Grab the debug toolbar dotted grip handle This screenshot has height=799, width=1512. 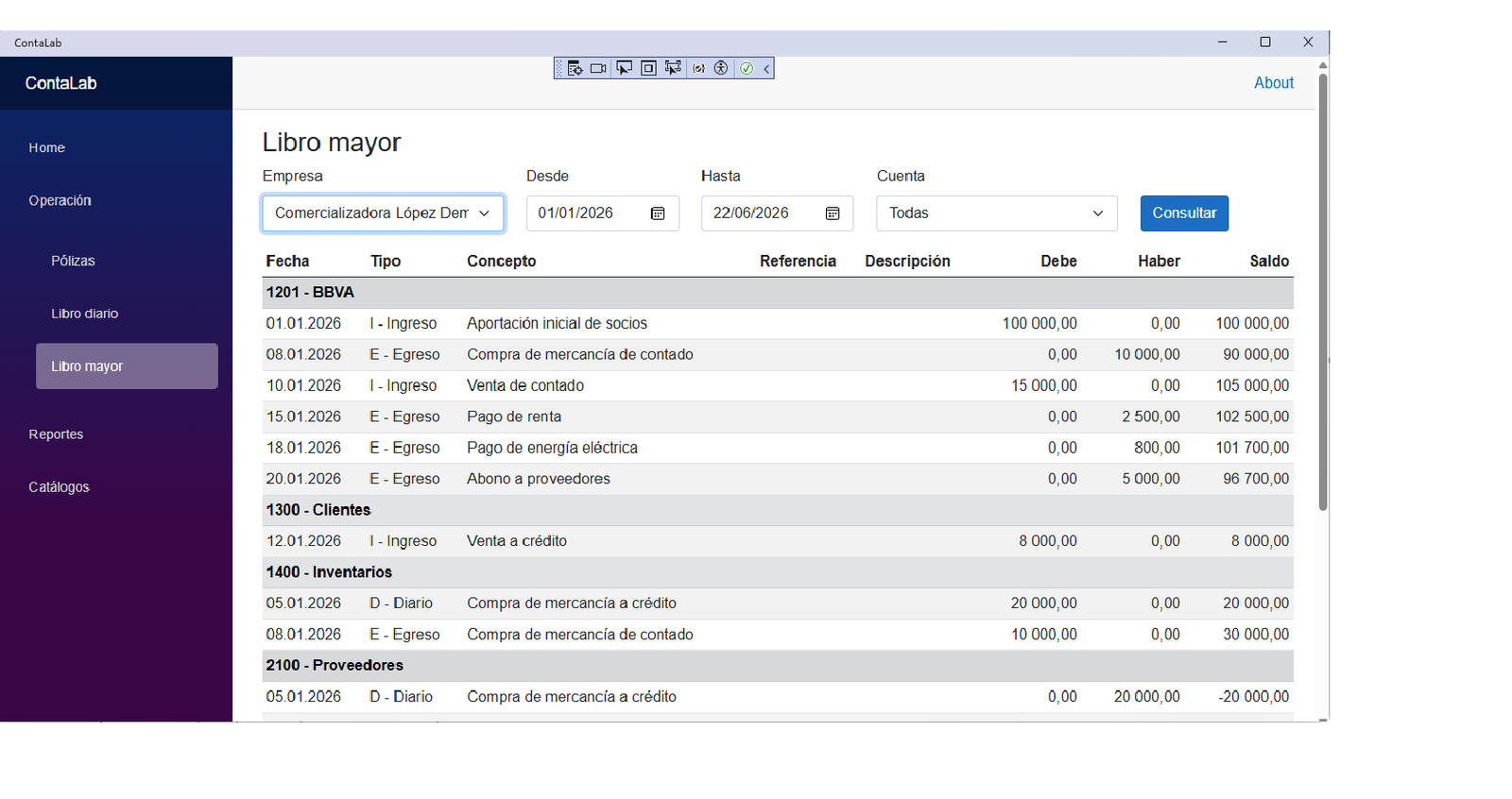coord(559,68)
